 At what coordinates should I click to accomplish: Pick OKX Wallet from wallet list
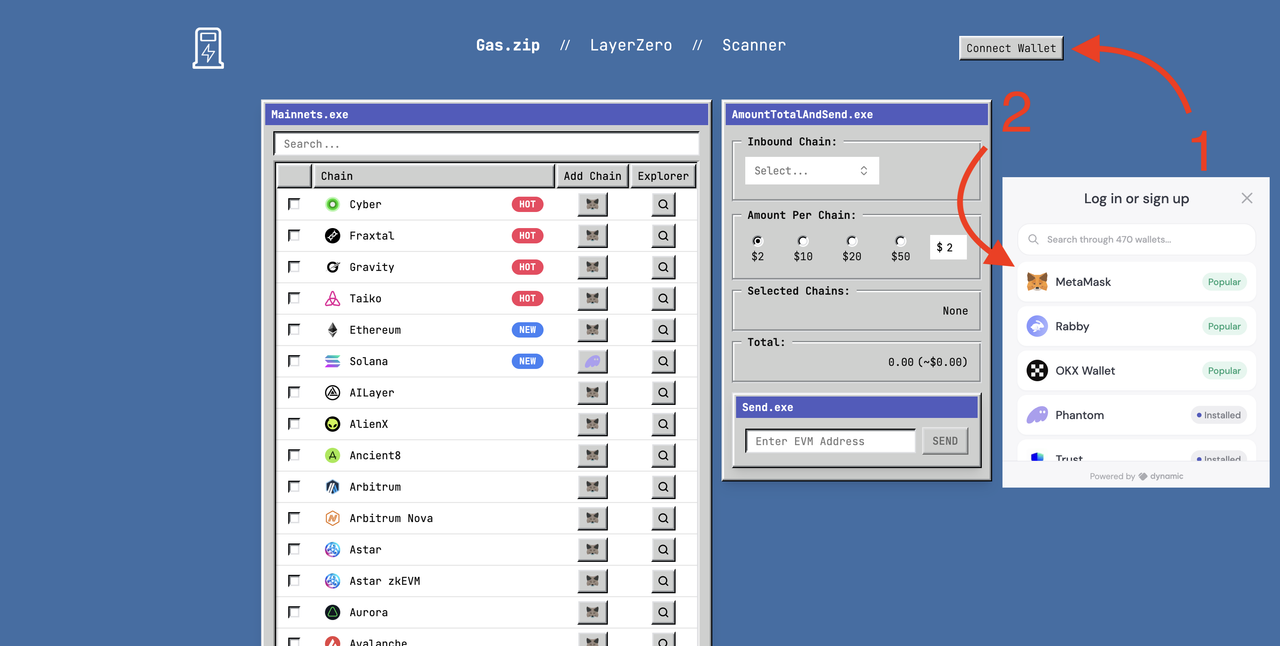pyautogui.click(x=1136, y=370)
